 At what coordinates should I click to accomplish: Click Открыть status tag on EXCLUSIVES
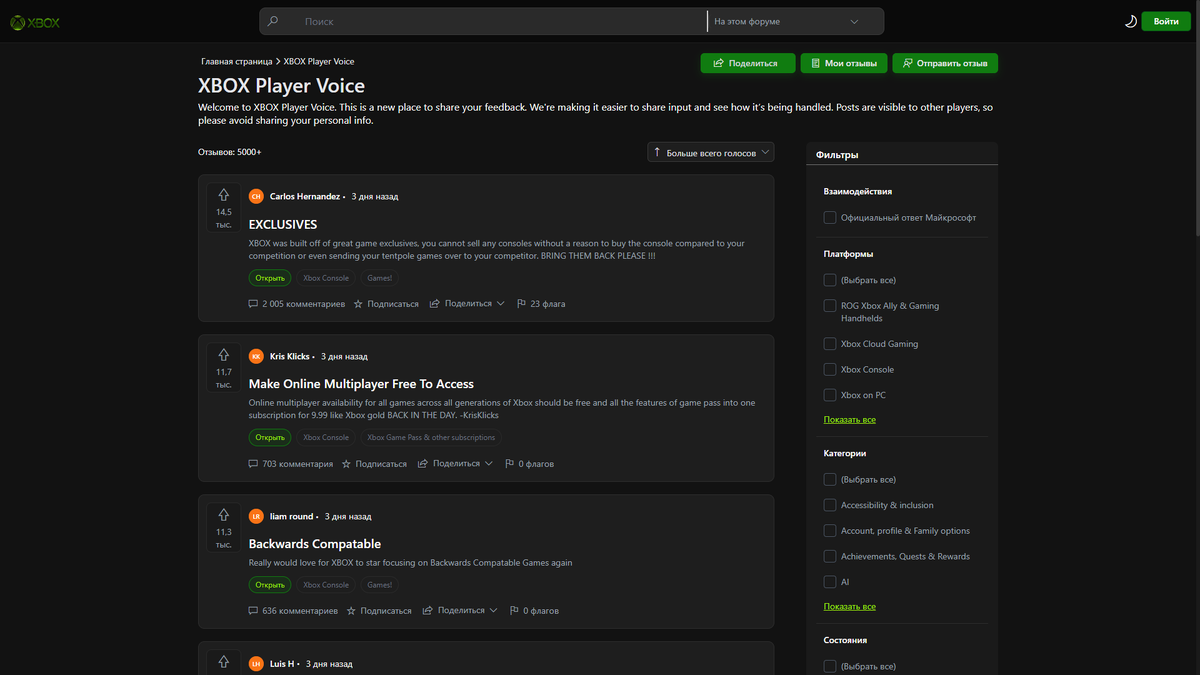click(x=270, y=278)
